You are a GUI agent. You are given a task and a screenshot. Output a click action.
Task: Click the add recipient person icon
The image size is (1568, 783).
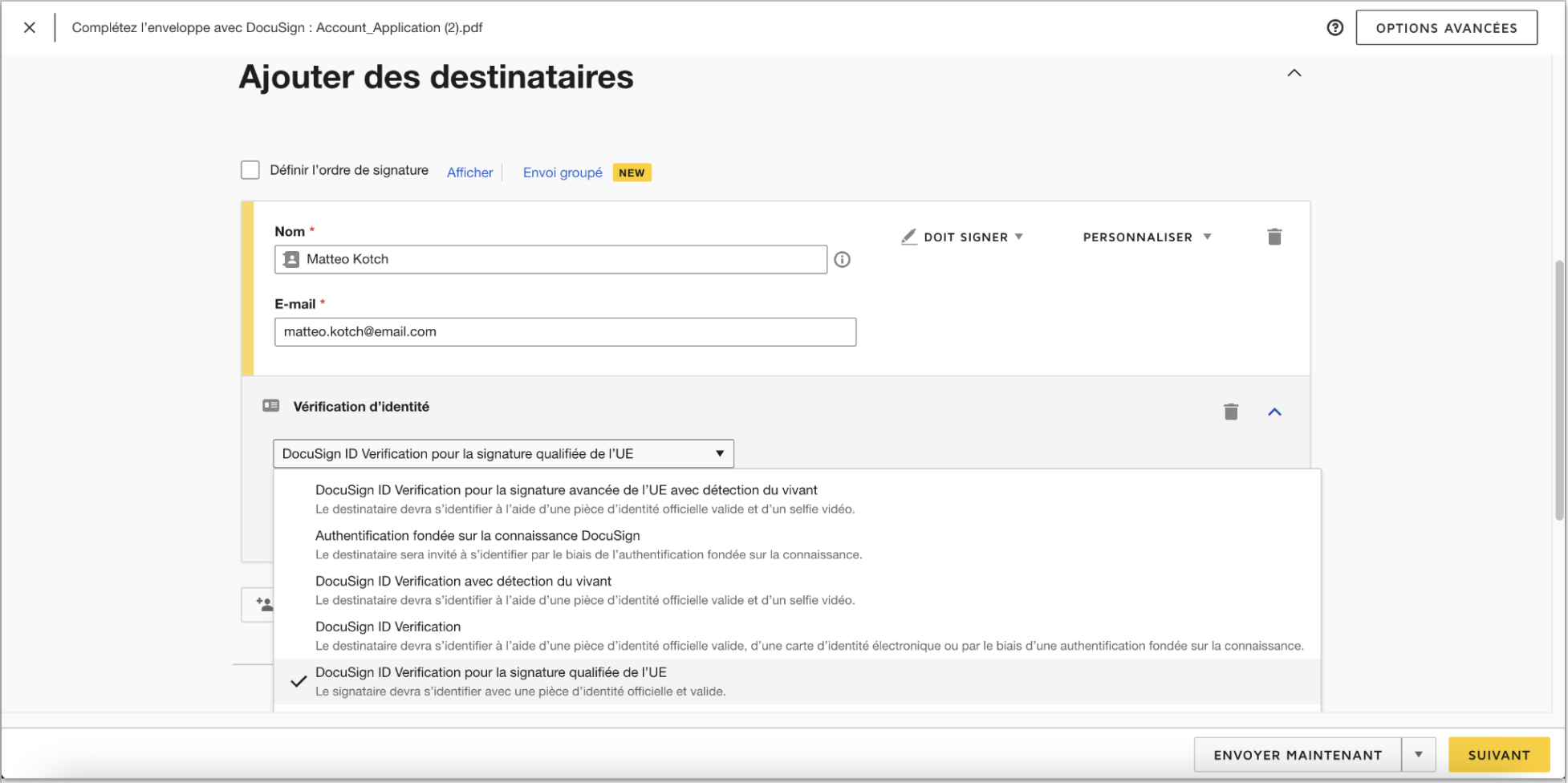coord(264,604)
